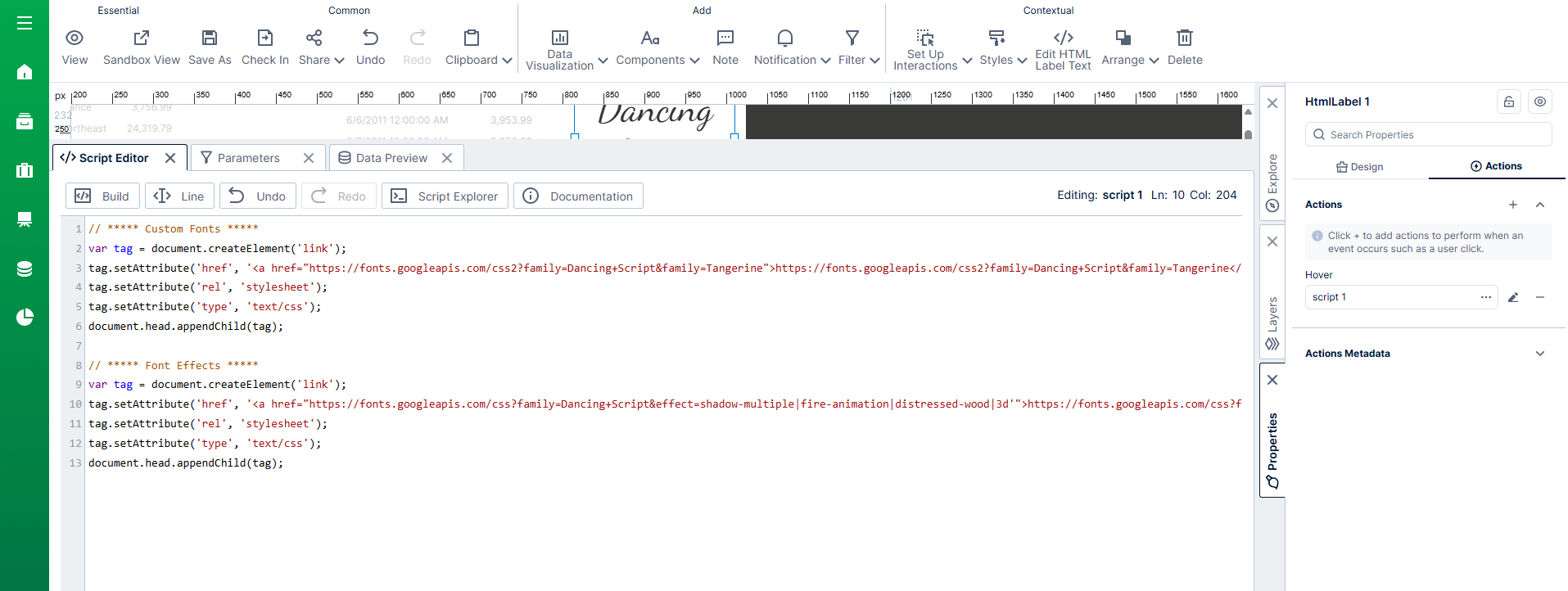Open script Documentation

coord(578,196)
